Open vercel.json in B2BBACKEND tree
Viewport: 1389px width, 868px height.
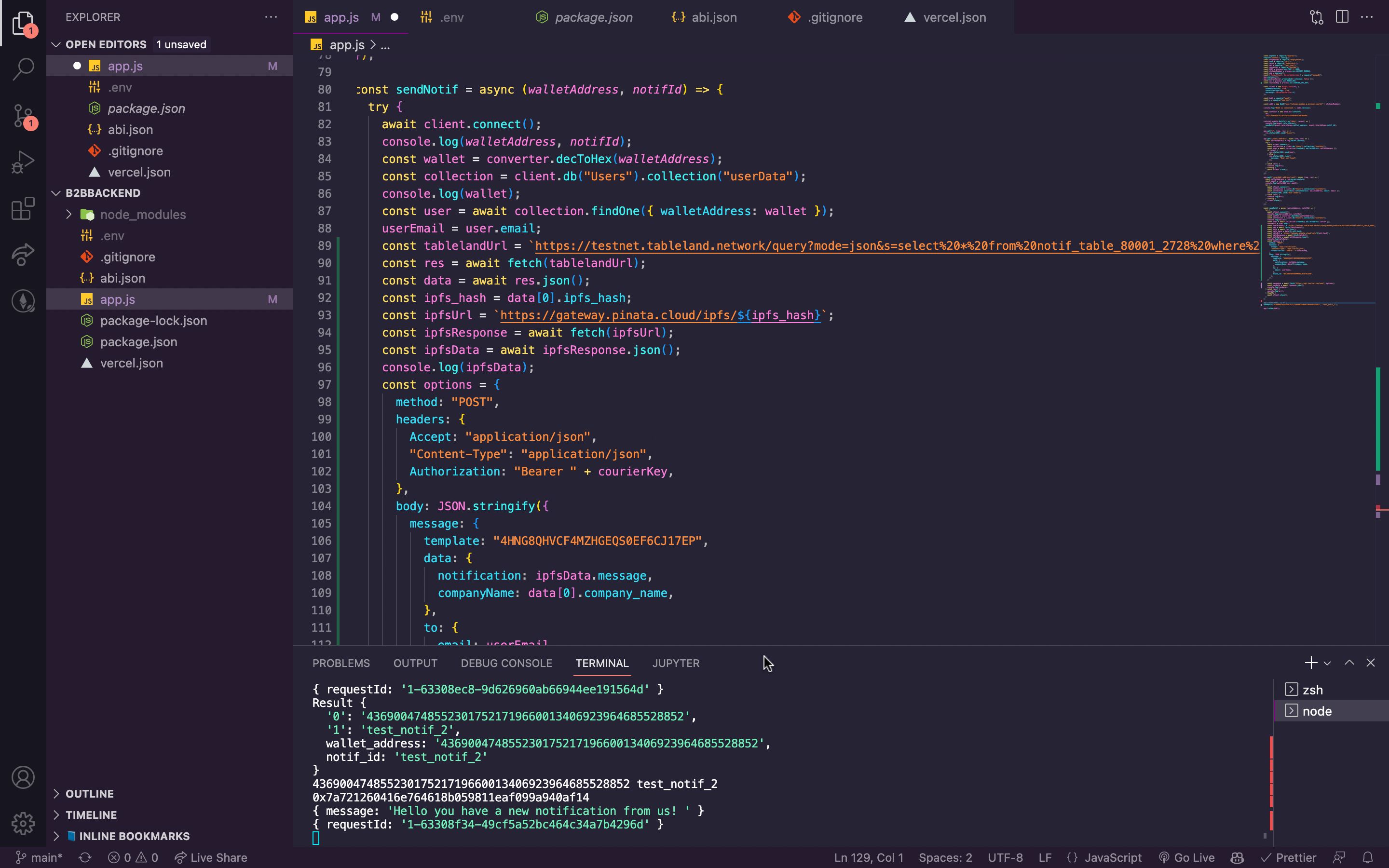[x=170, y=363]
